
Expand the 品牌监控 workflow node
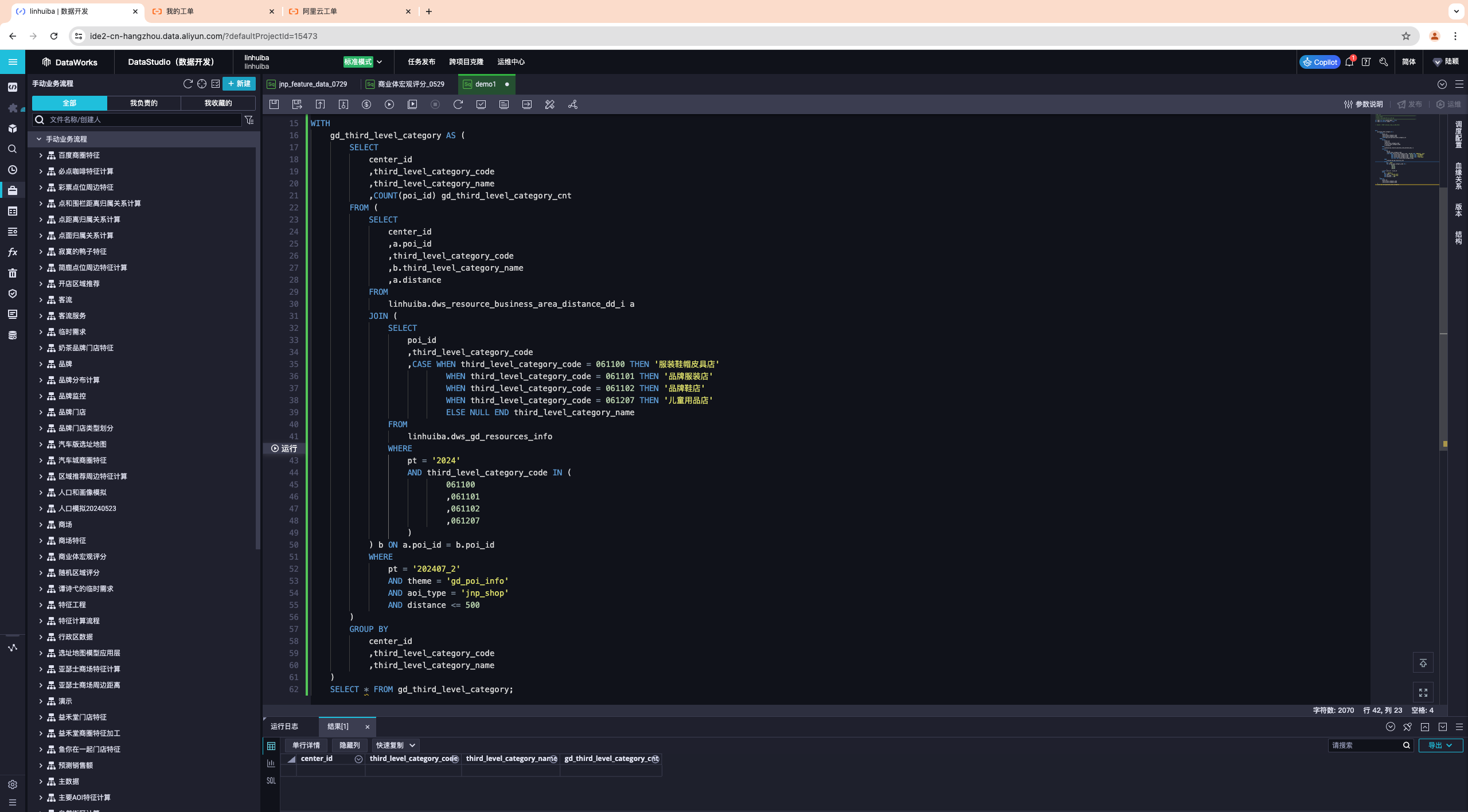click(41, 396)
